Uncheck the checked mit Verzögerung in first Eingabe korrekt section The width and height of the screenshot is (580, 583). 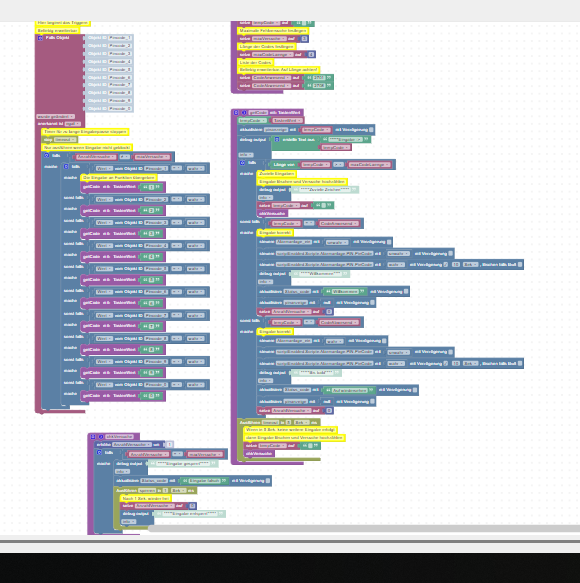pyautogui.click(x=445, y=265)
